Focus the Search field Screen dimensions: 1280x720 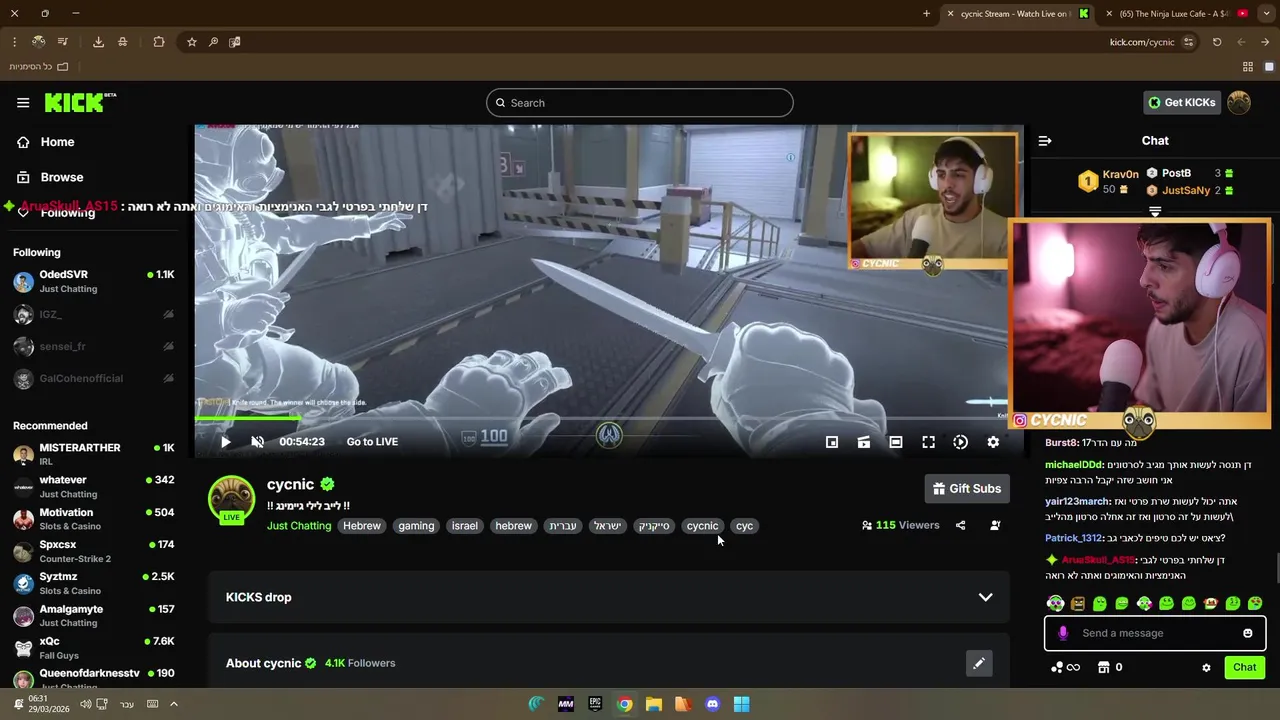pyautogui.click(x=640, y=103)
